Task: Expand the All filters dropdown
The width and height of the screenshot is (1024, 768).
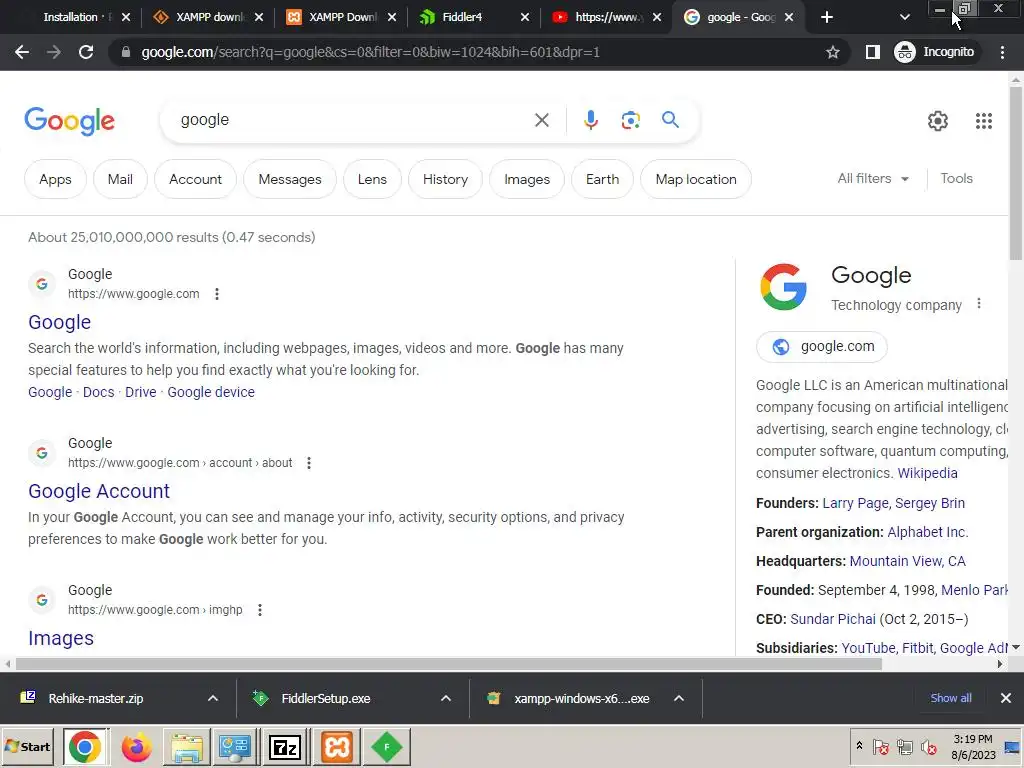Action: click(x=873, y=178)
